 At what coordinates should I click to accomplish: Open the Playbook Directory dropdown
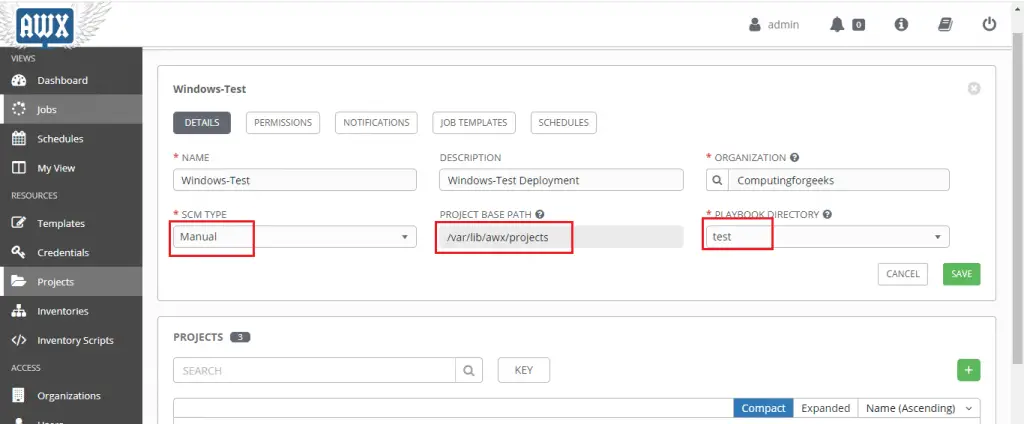pyautogui.click(x=827, y=236)
